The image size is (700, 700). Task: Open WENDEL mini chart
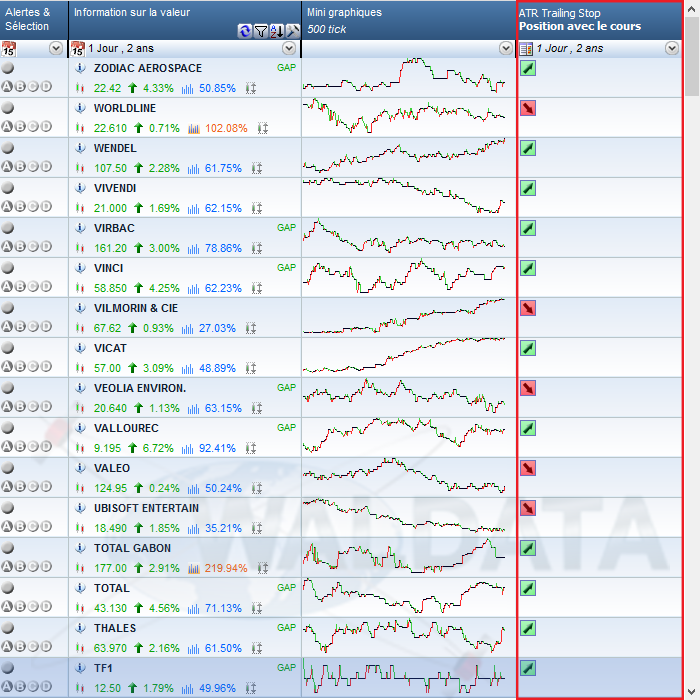[404, 155]
